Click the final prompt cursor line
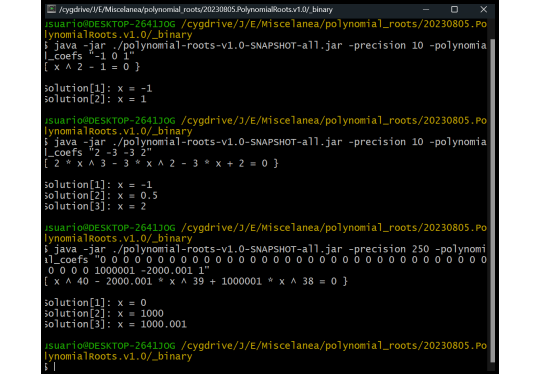540x374 pixels. click(x=50, y=367)
